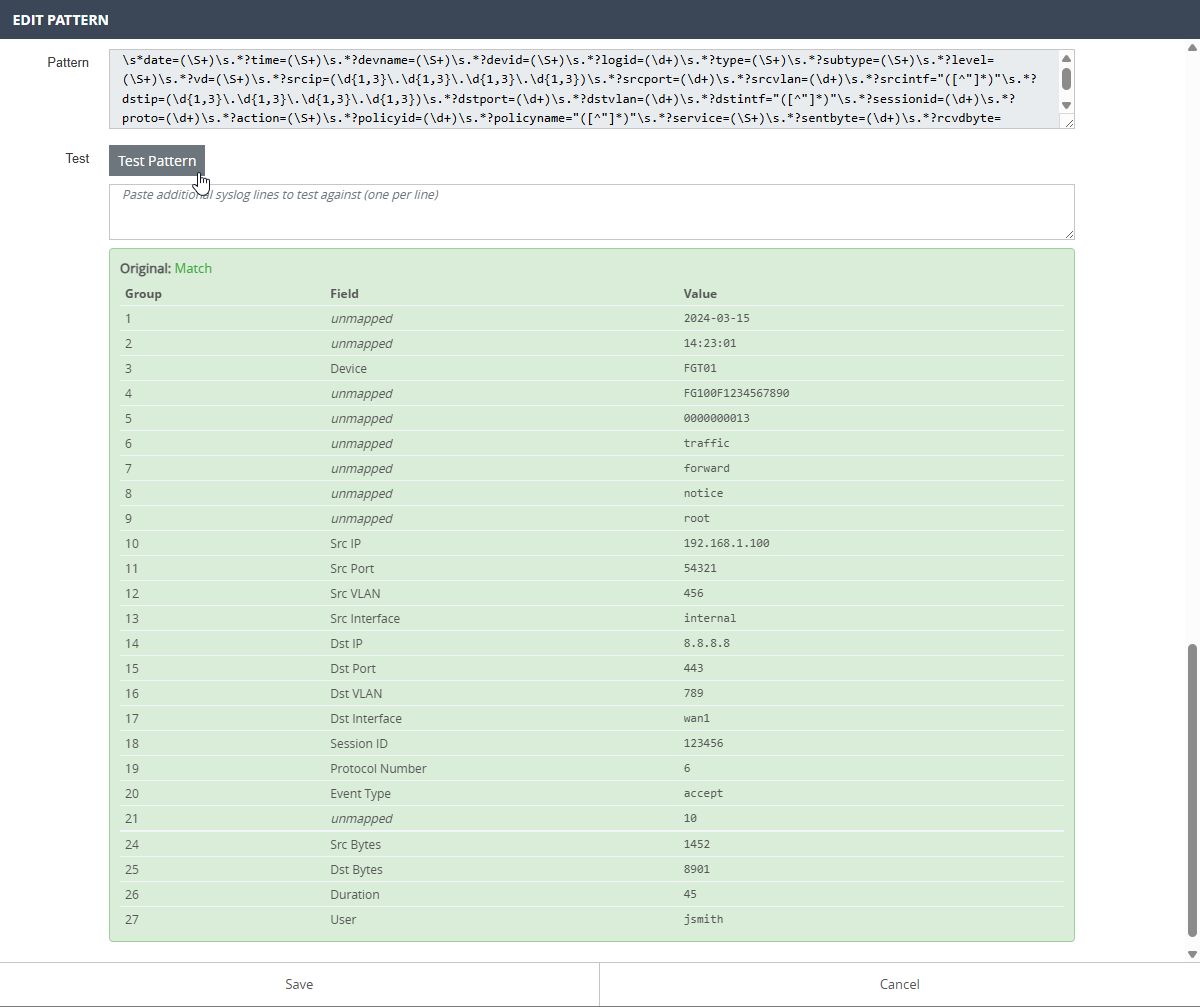Click the Dst Interface field label
1200x1007 pixels.
click(x=366, y=718)
